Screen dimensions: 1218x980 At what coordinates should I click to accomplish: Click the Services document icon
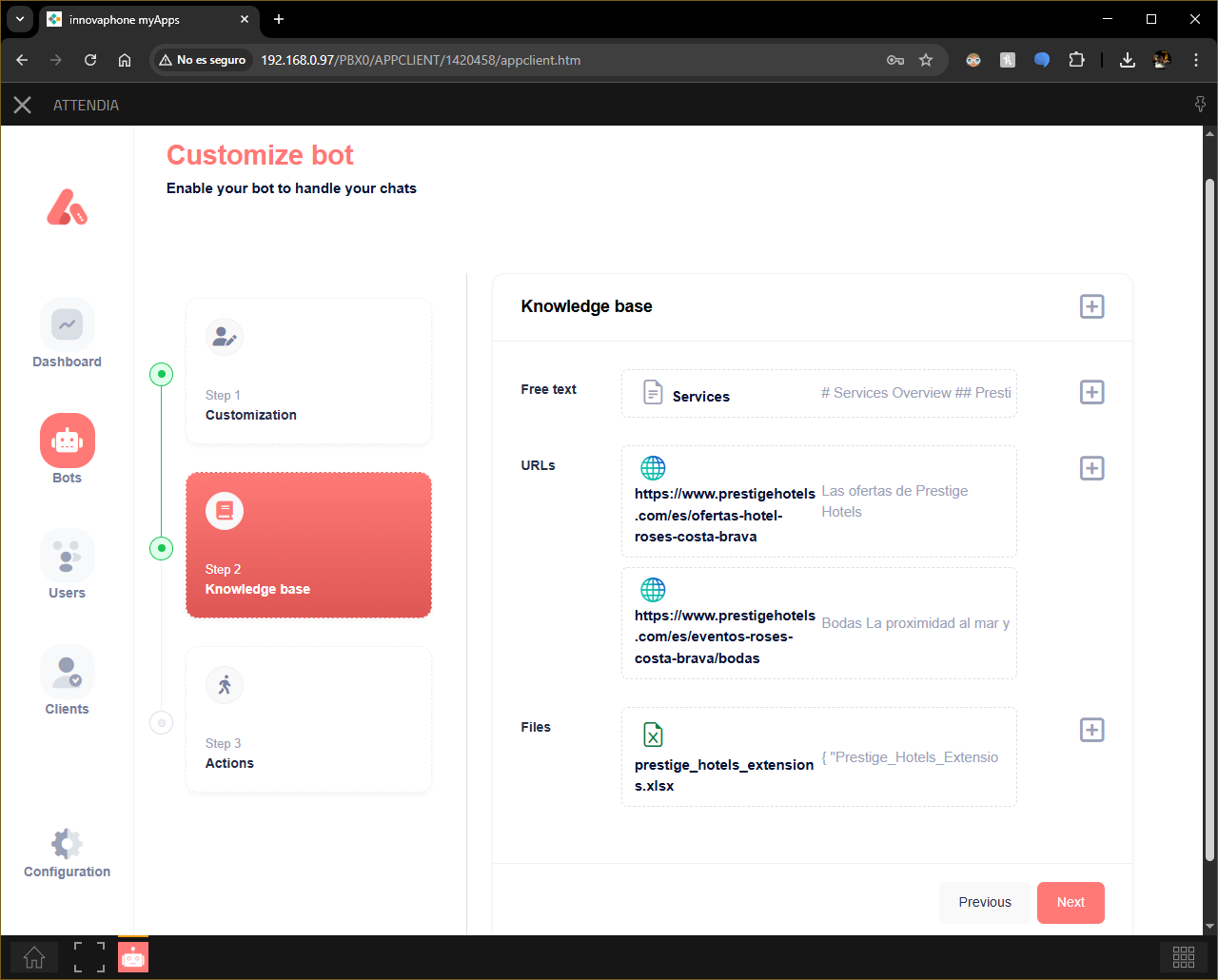click(653, 392)
